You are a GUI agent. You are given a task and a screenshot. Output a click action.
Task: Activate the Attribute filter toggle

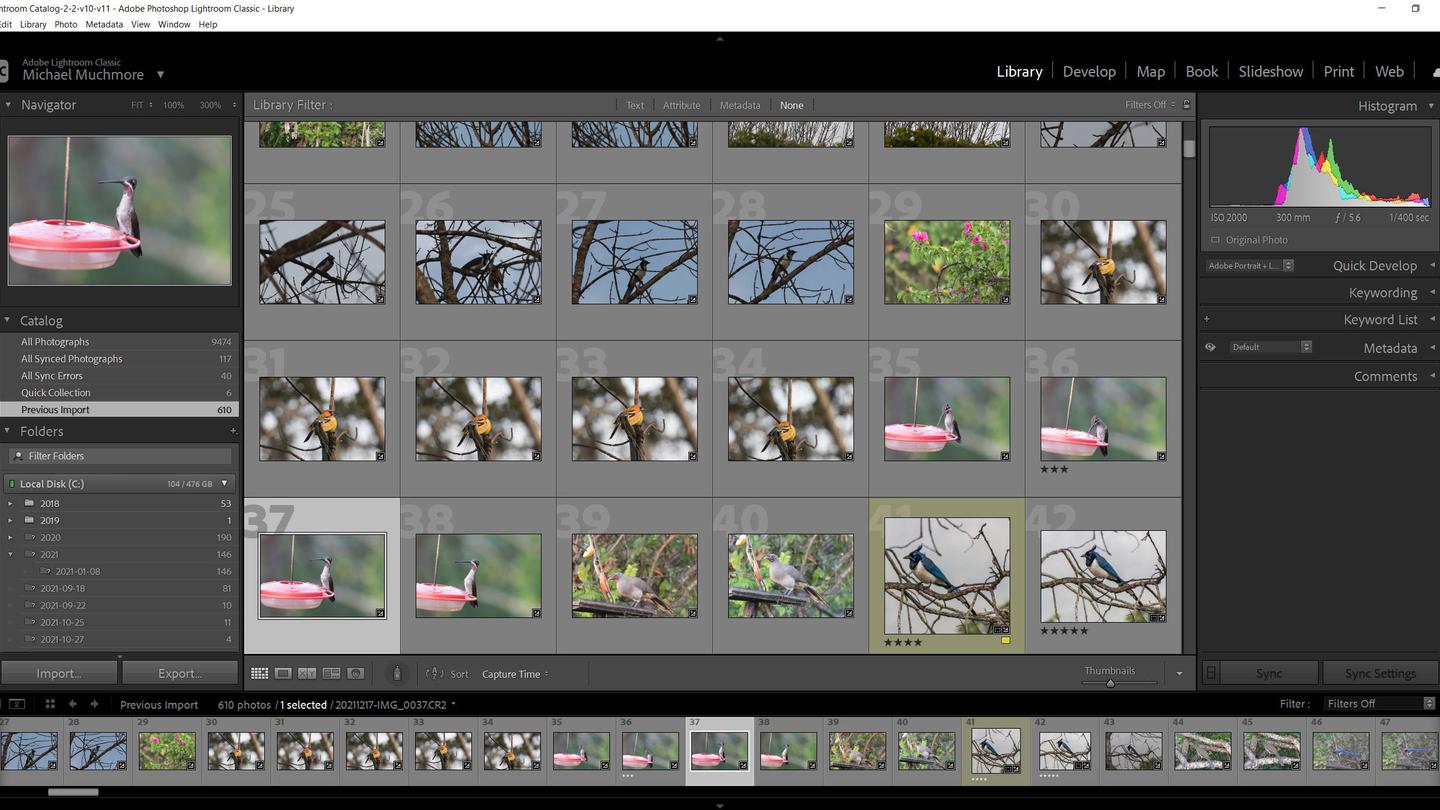681,105
